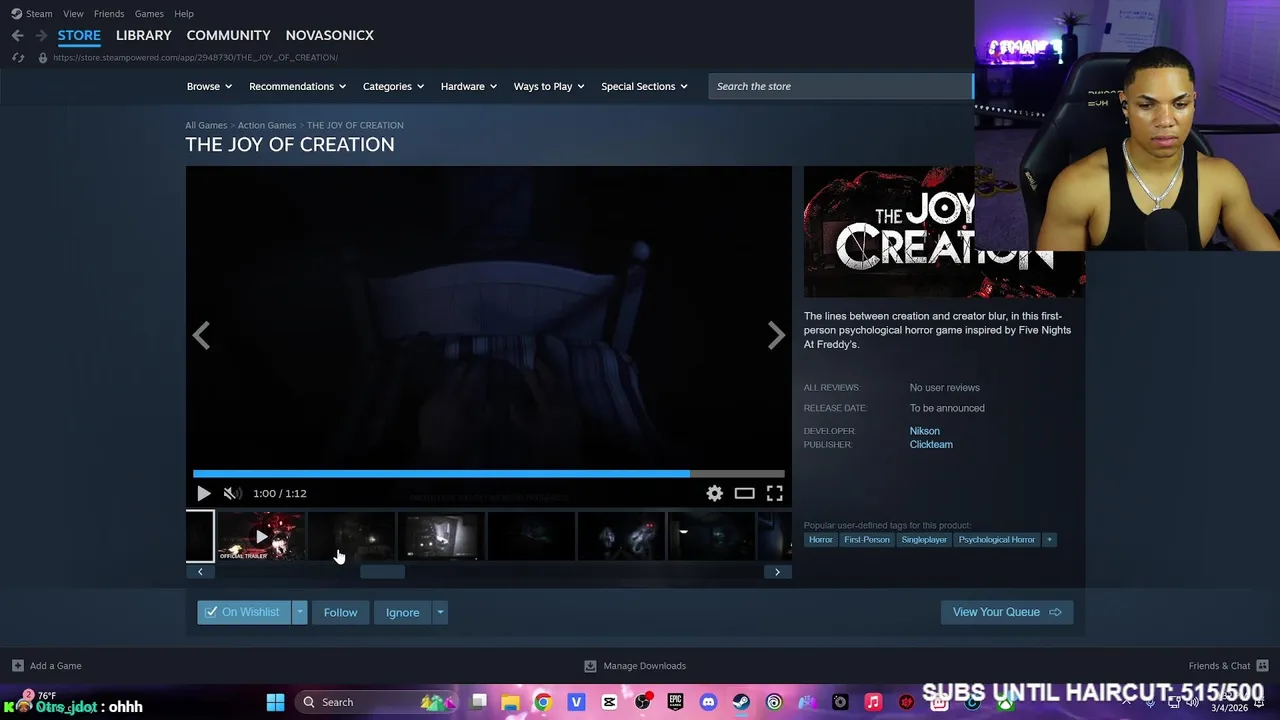Open the Games menu
The image size is (1280, 720).
tap(149, 13)
